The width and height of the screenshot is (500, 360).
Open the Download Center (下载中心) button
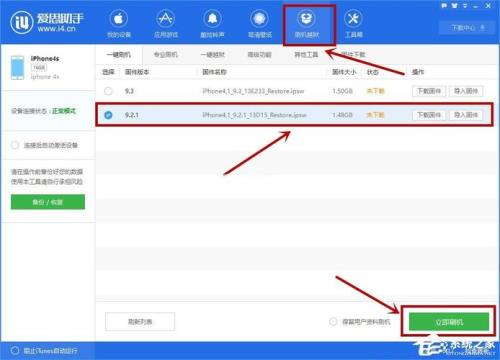tap(468, 28)
